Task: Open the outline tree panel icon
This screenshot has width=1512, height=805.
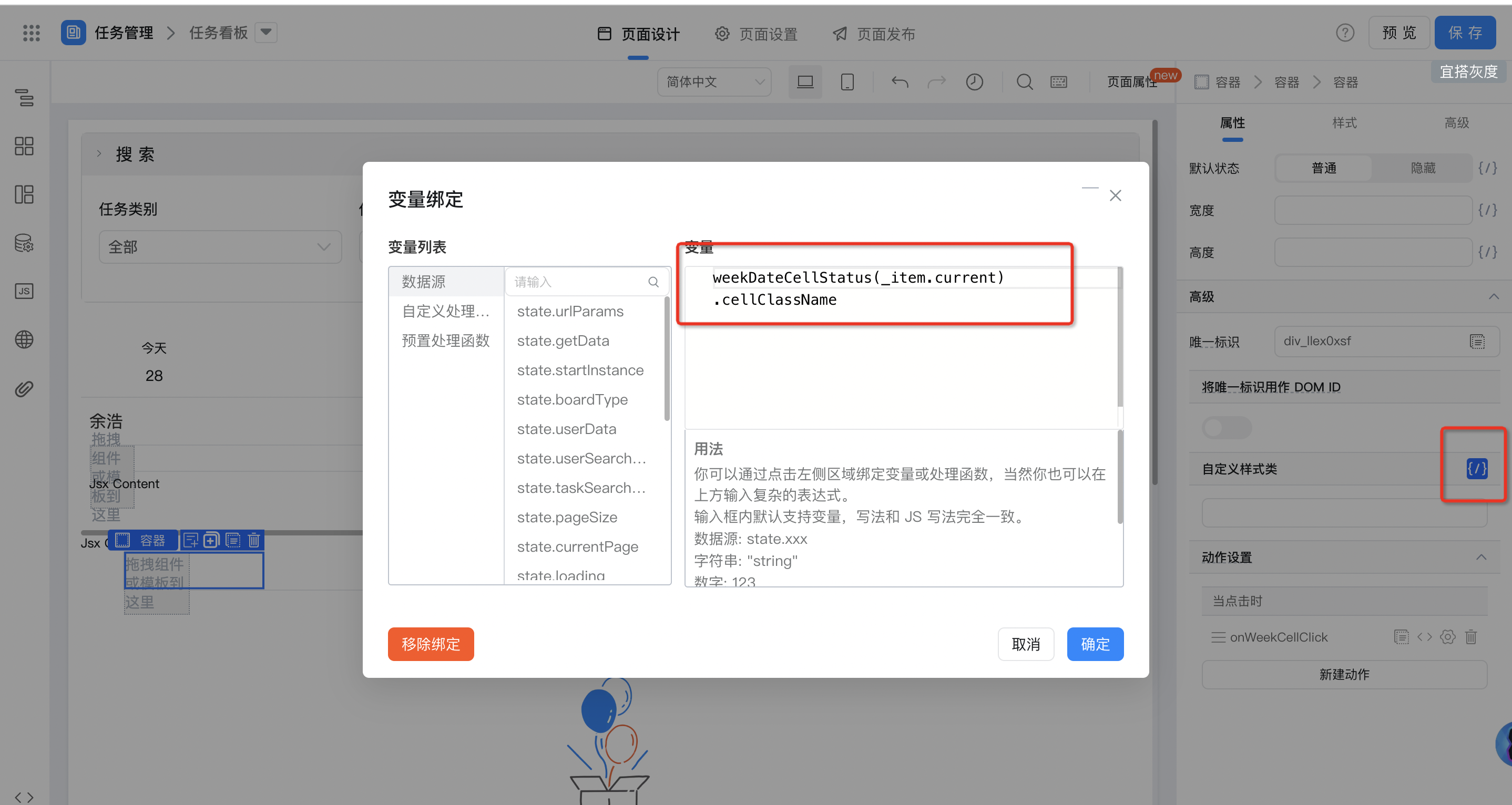Action: 24,97
